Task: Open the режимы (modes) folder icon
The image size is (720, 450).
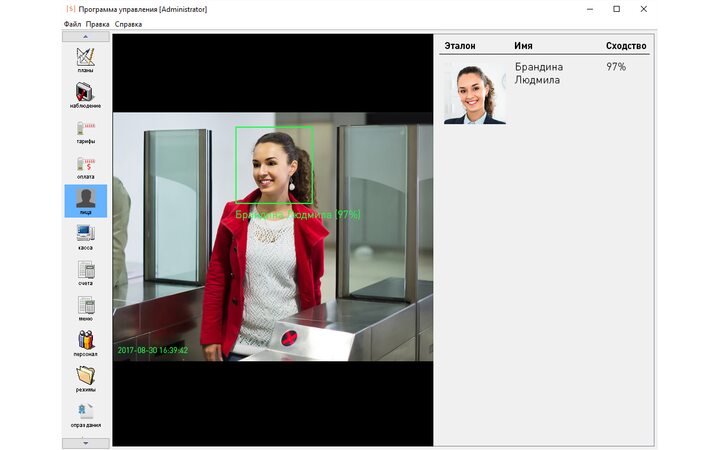Action: pos(85,377)
